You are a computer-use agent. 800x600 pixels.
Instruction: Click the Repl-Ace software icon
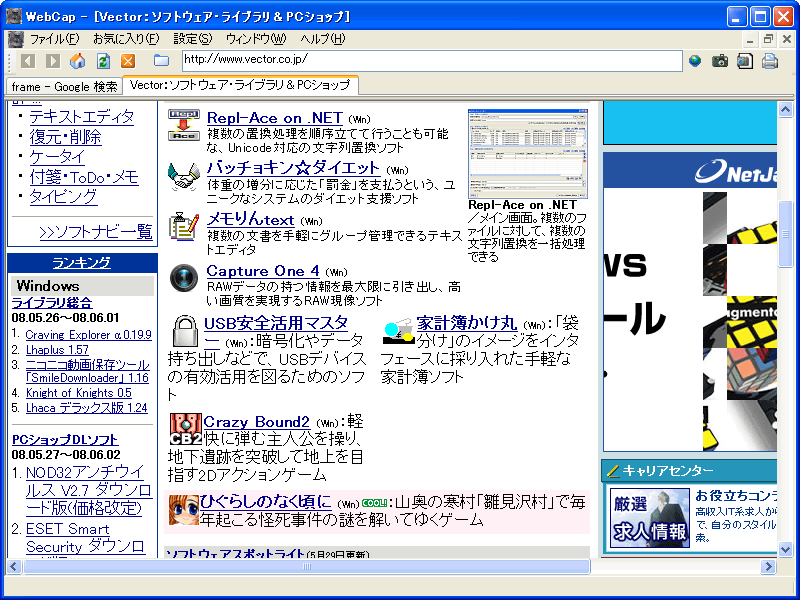click(184, 125)
